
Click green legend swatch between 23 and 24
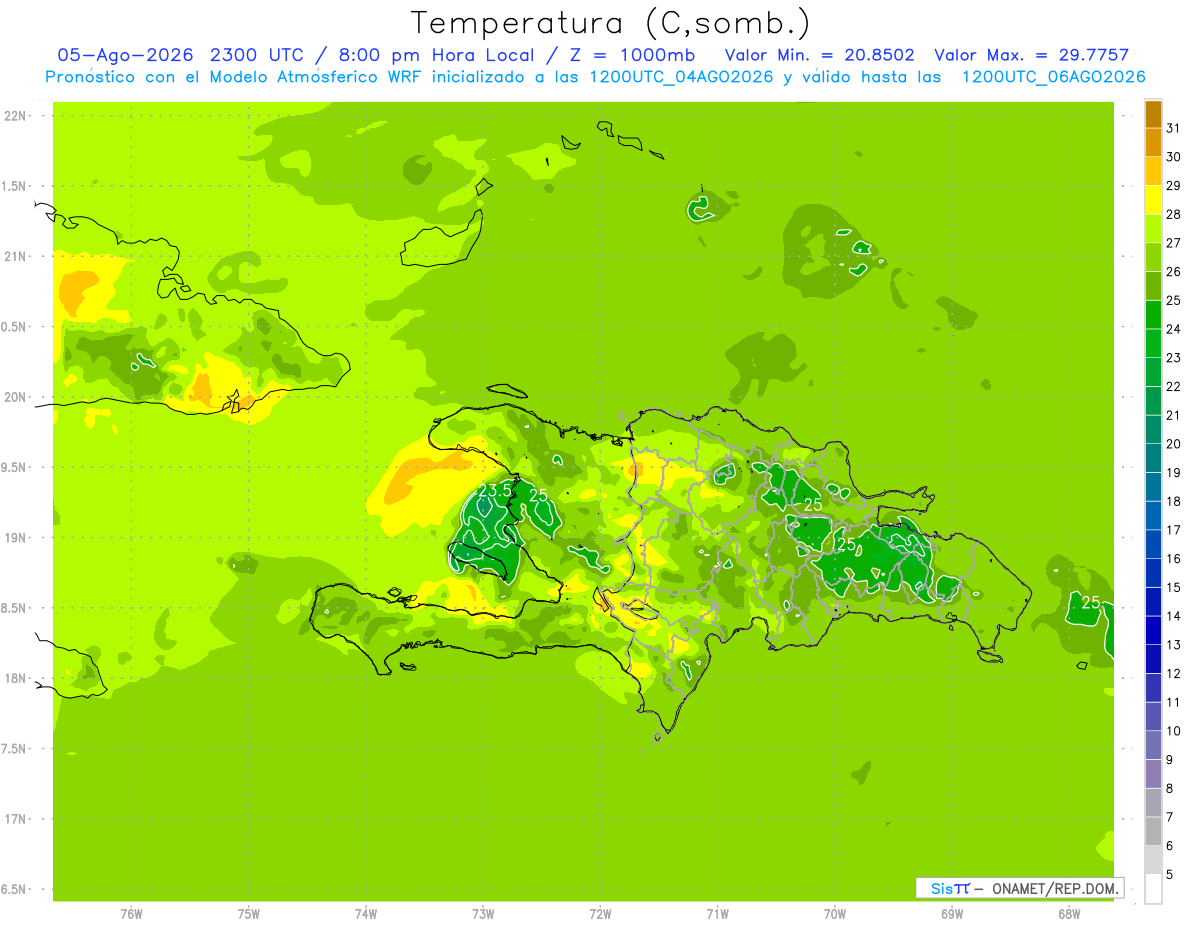click(1153, 343)
